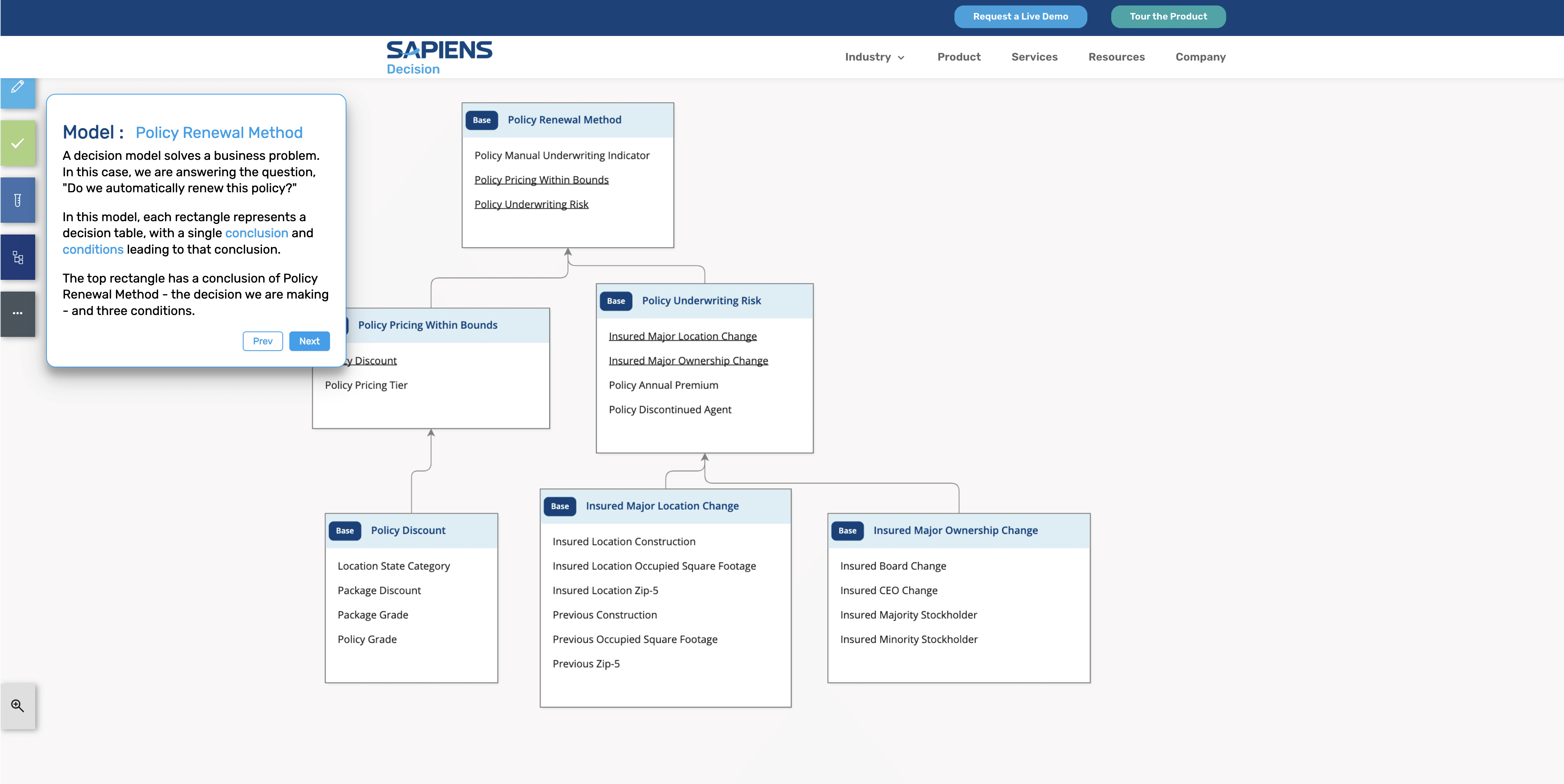Select Package Grade row
The width and height of the screenshot is (1564, 784).
click(372, 615)
